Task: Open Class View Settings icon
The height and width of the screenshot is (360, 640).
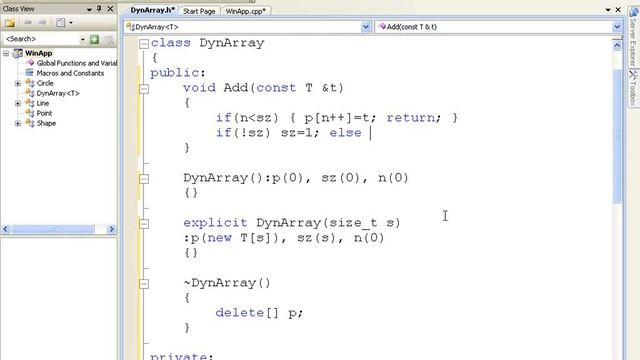Action: 60,23
